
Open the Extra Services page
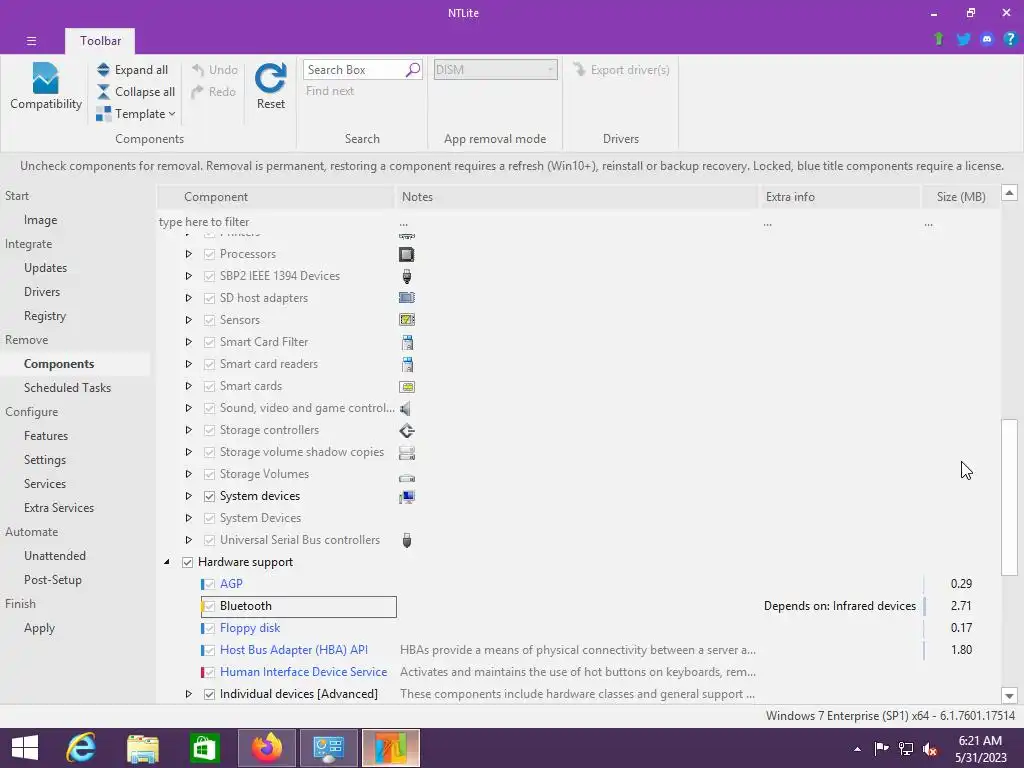(x=59, y=508)
